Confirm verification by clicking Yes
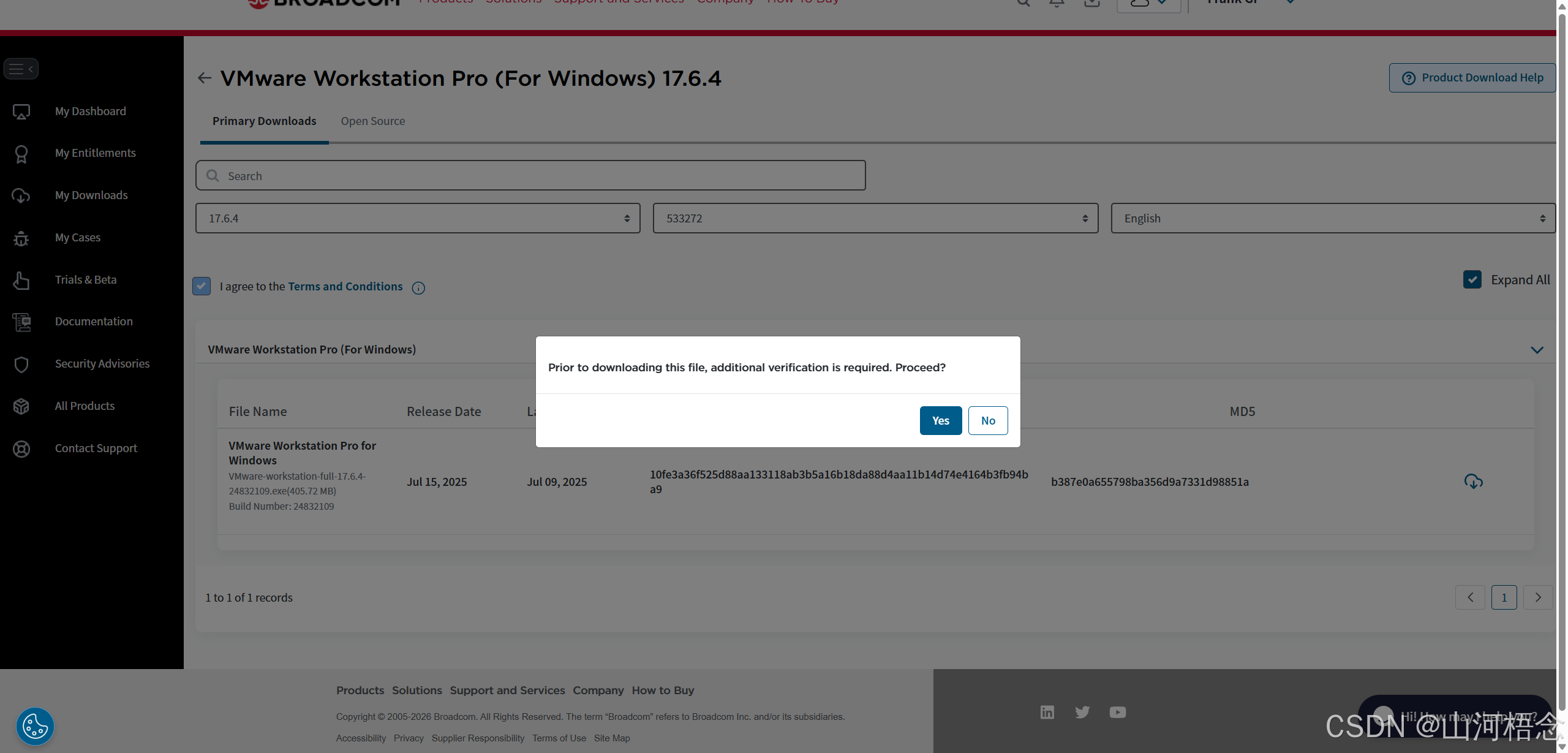1568x753 pixels. coord(941,420)
